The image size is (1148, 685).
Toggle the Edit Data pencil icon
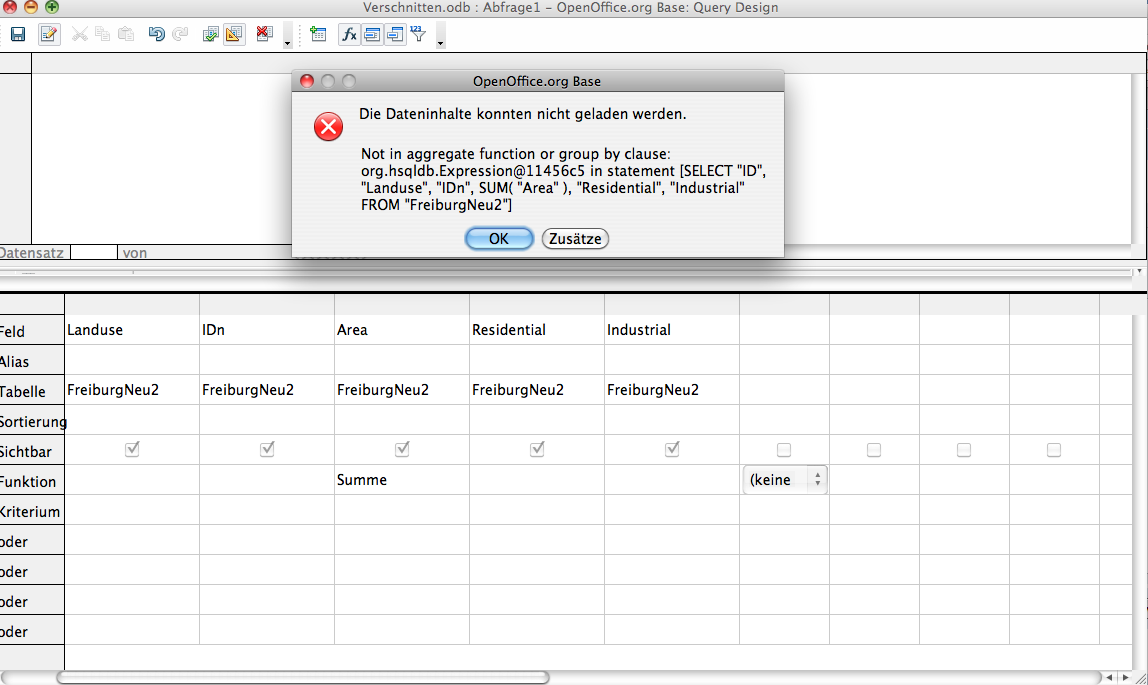[x=49, y=34]
